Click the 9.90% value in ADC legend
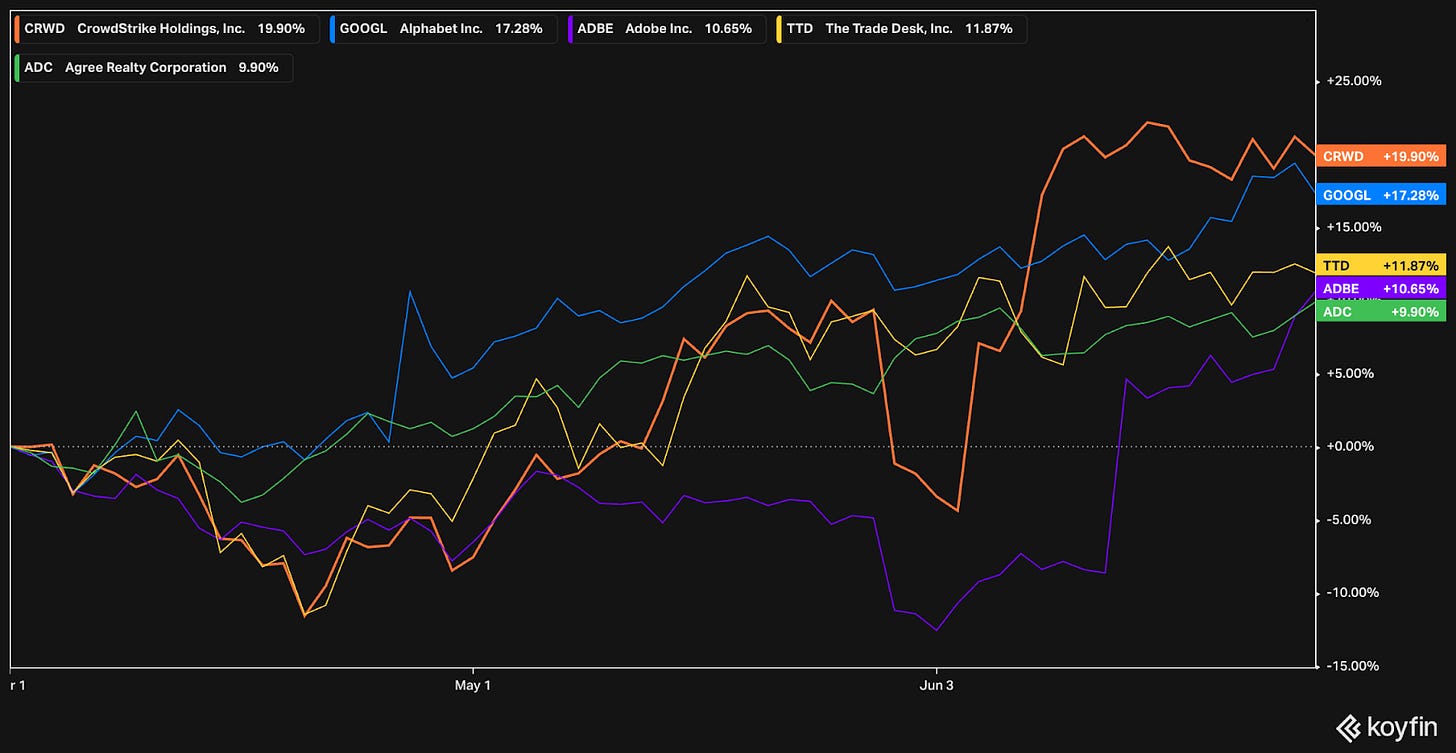The image size is (1456, 753). point(258,68)
